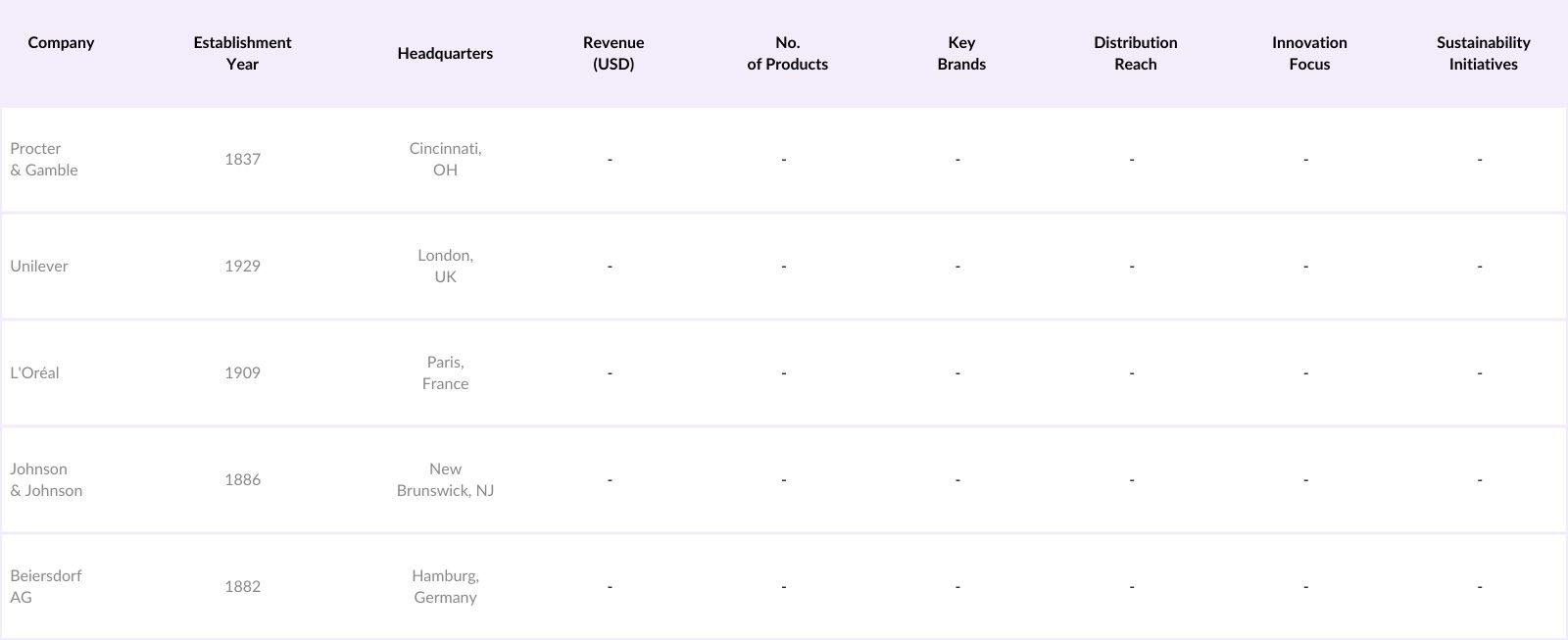
Task: Click the L'Oréal company cell
Action: pos(34,372)
